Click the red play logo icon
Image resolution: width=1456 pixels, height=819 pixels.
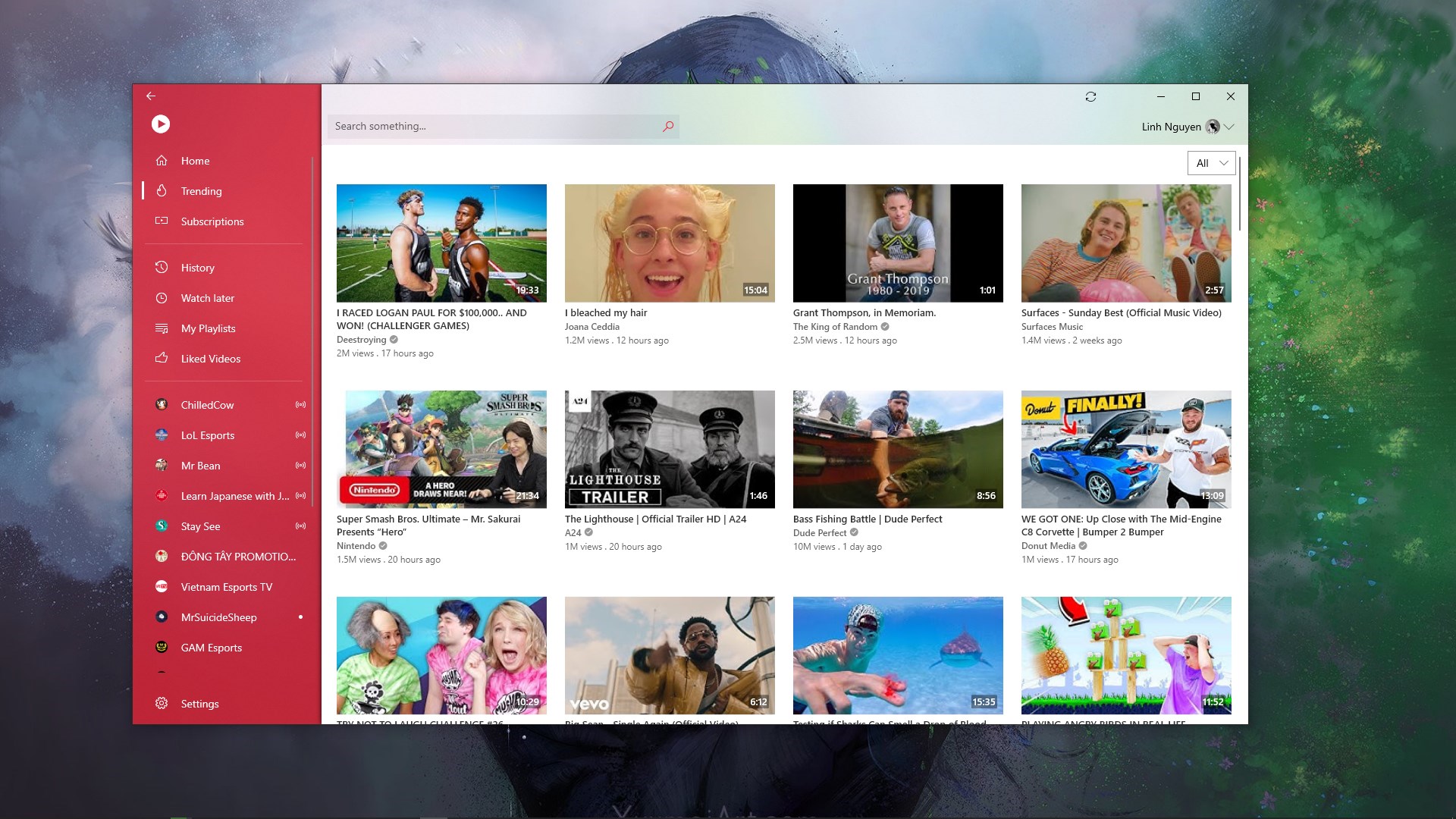[160, 124]
